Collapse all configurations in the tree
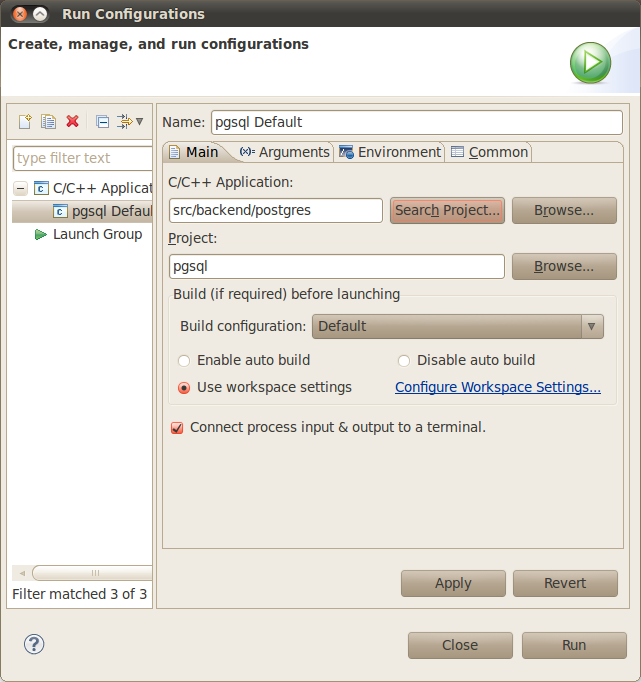641x682 pixels. coord(102,121)
